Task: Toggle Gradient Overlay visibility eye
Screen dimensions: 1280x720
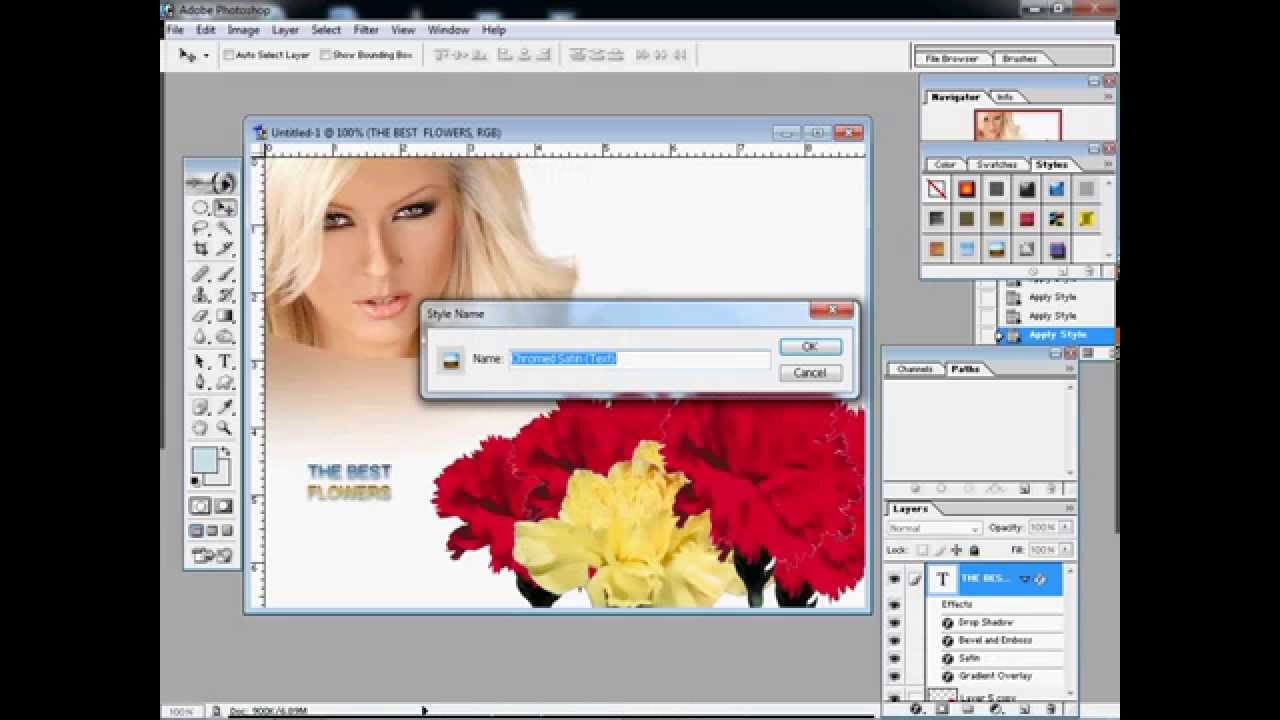Action: pos(894,677)
